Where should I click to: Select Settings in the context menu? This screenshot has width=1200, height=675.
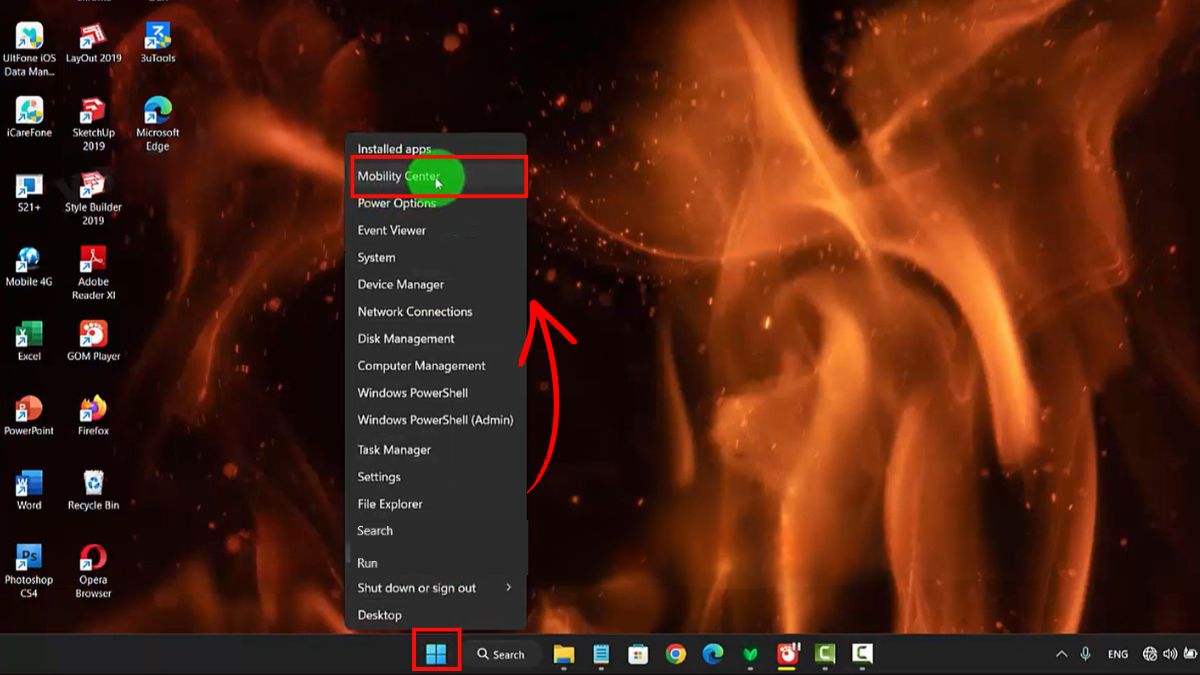point(436,477)
